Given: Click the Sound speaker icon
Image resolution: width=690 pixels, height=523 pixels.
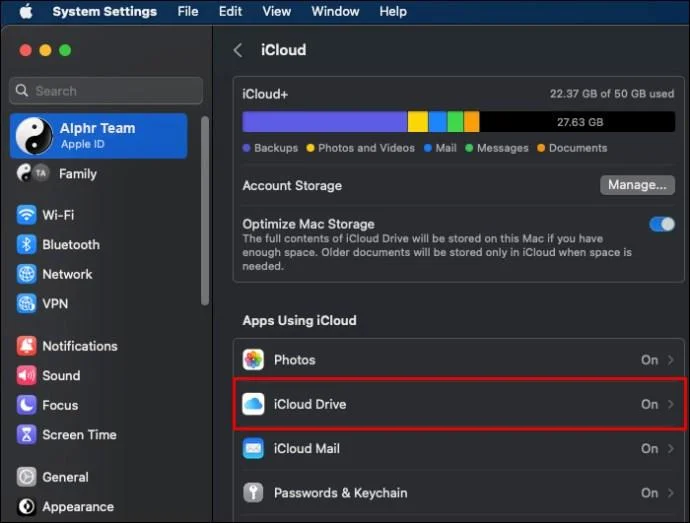Looking at the screenshot, I should pos(26,376).
